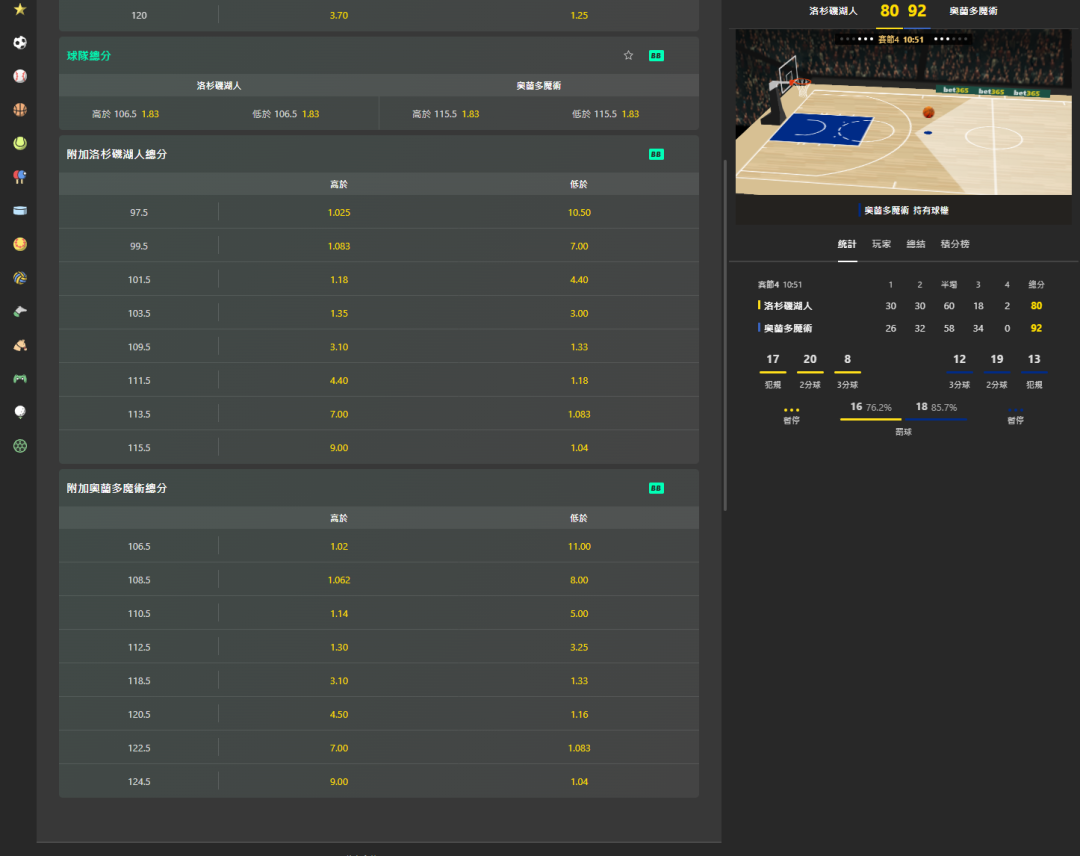Viewport: 1080px width, 856px height.
Task: Select green netball icon at sidebar bottom
Action: (20, 446)
